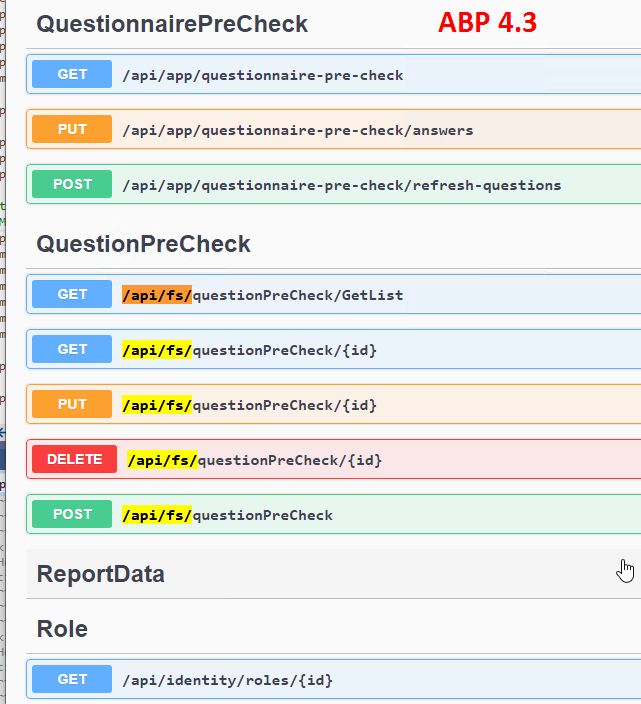Open GET /api/fs/questionPreCheck/{id} path text

(x=249, y=350)
